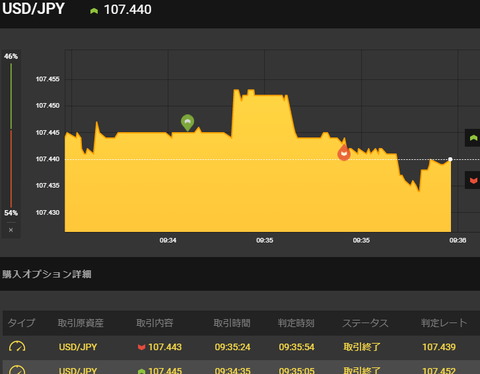Click the 107.439 judgment rate cell
Screen dimensions: 480x374
(x=439, y=347)
